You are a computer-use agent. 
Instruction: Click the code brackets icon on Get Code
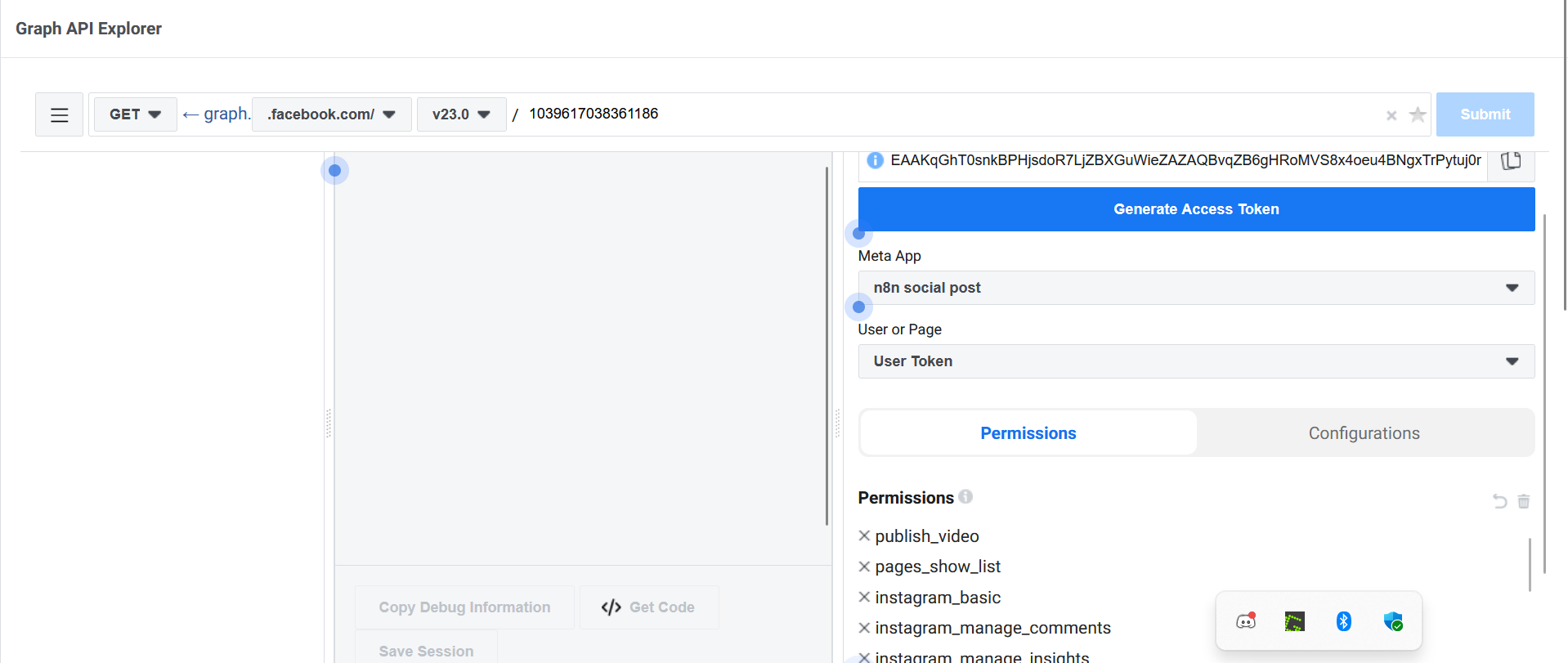[611, 607]
